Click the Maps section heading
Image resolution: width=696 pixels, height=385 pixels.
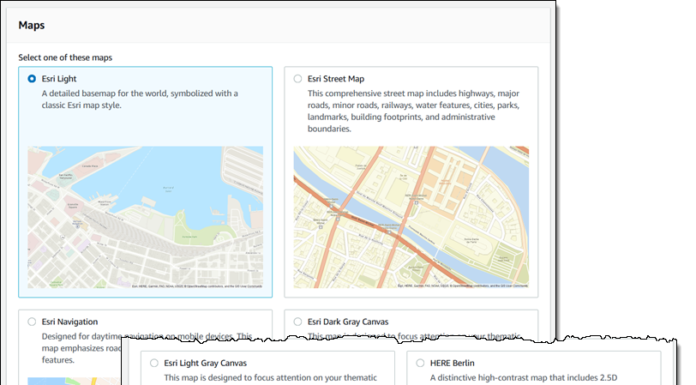(32, 25)
